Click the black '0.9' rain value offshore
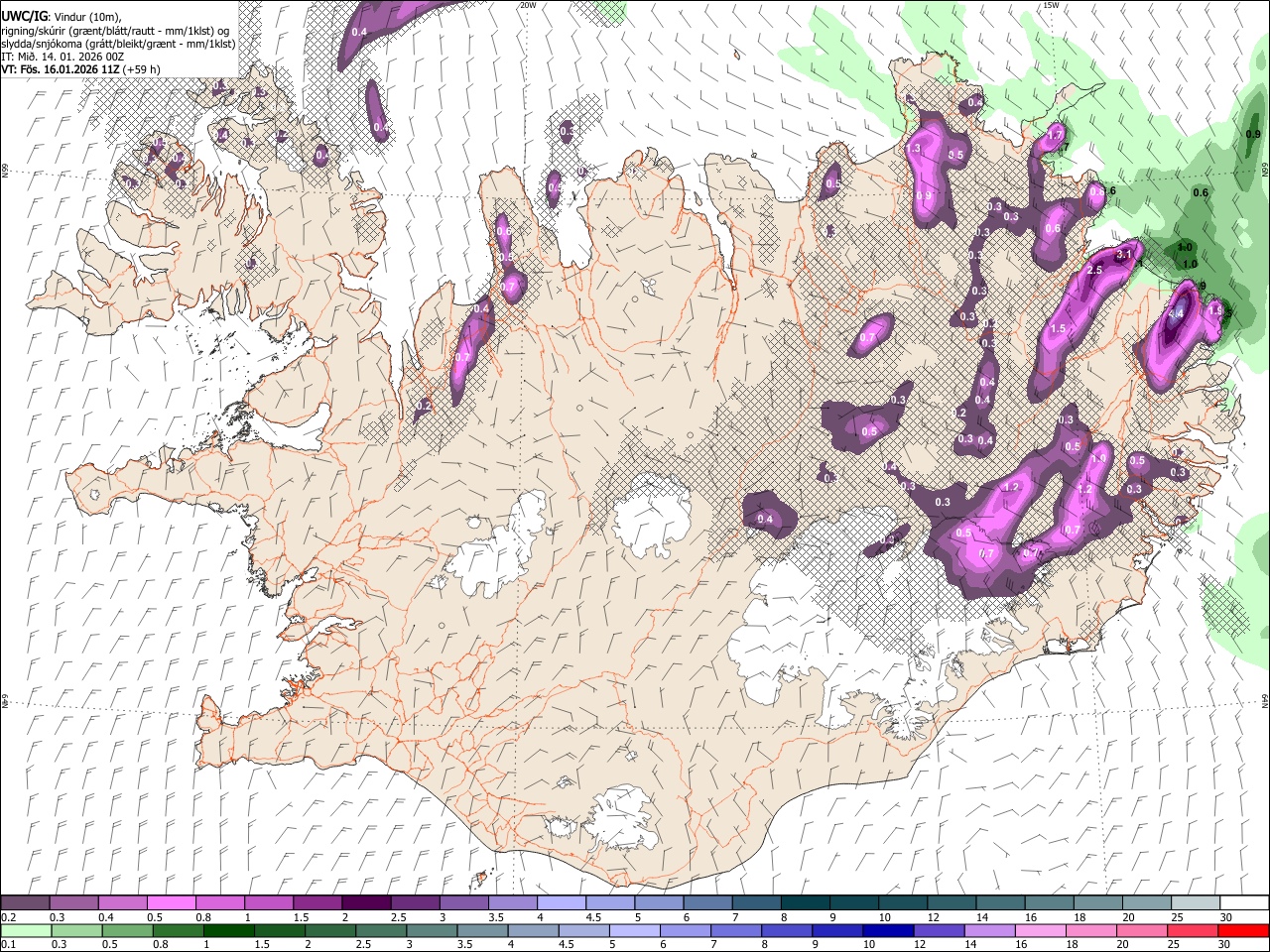 click(x=1253, y=135)
